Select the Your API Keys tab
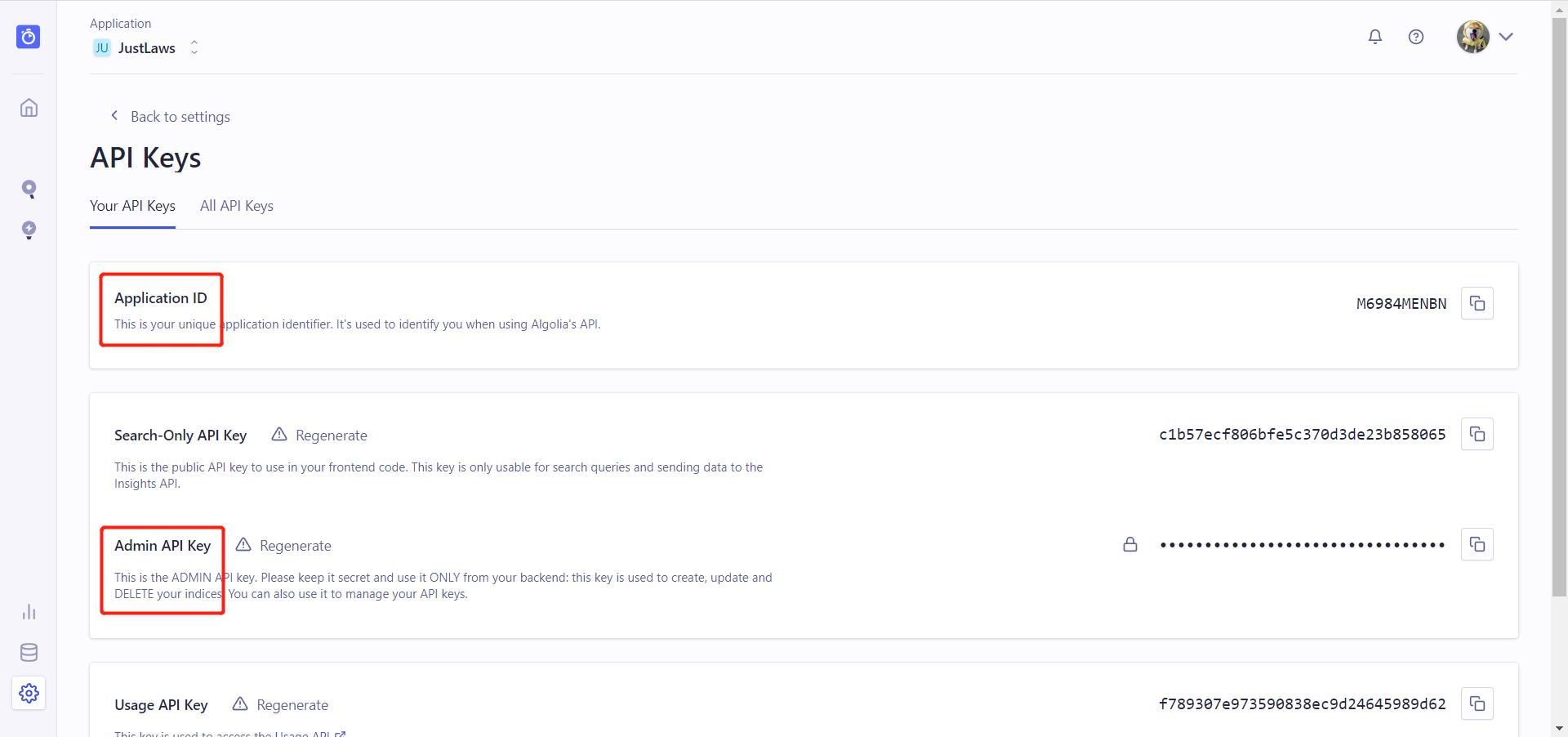Image resolution: width=1568 pixels, height=737 pixels. coord(132,206)
